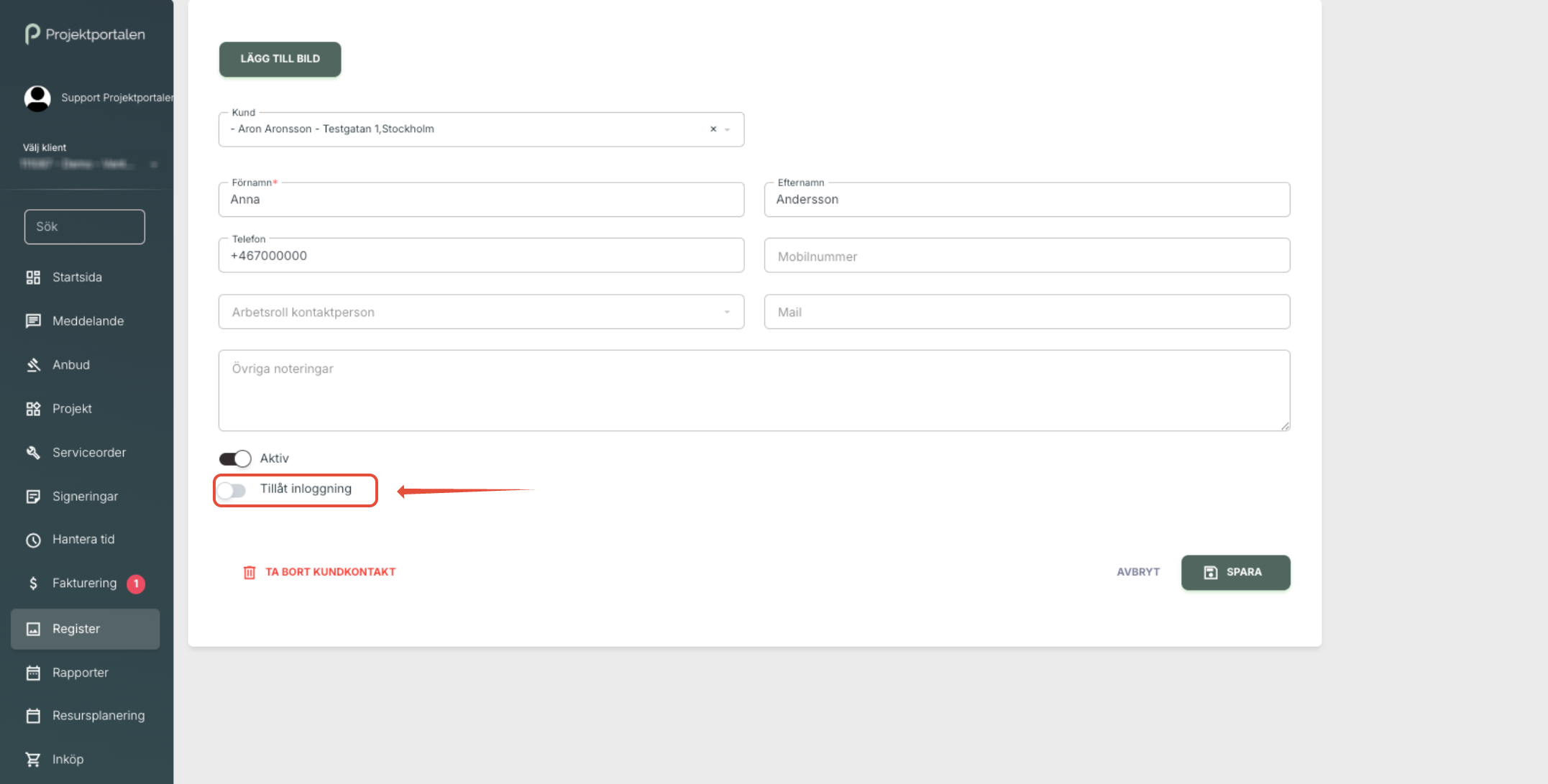Expand the Kund dropdown arrow
This screenshot has height=784, width=1548.
[728, 129]
